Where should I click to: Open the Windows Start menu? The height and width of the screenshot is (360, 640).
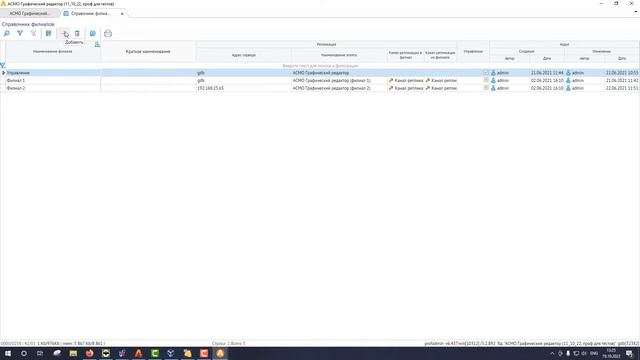click(x=8, y=353)
